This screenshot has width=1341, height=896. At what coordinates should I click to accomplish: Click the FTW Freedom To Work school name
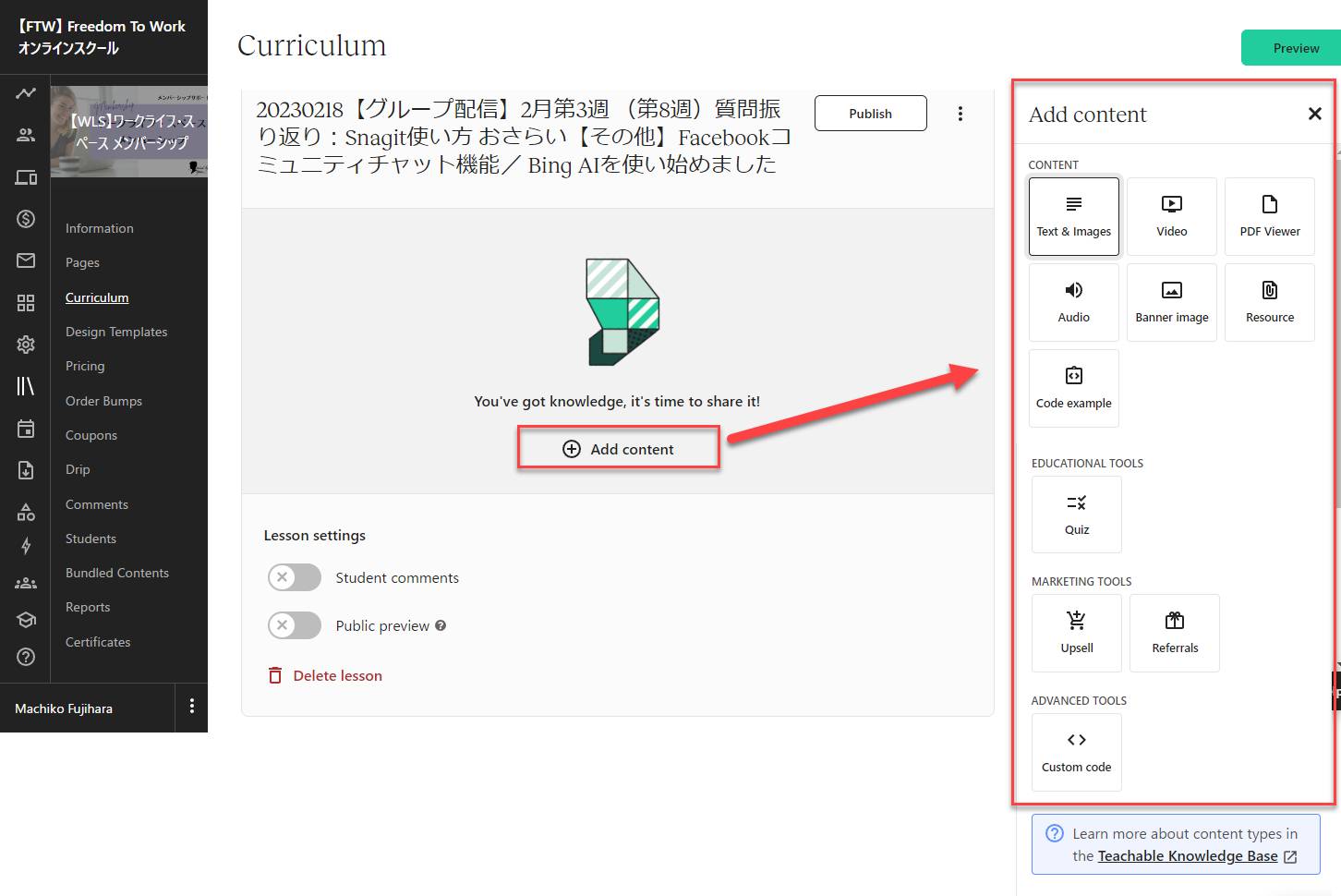click(102, 37)
